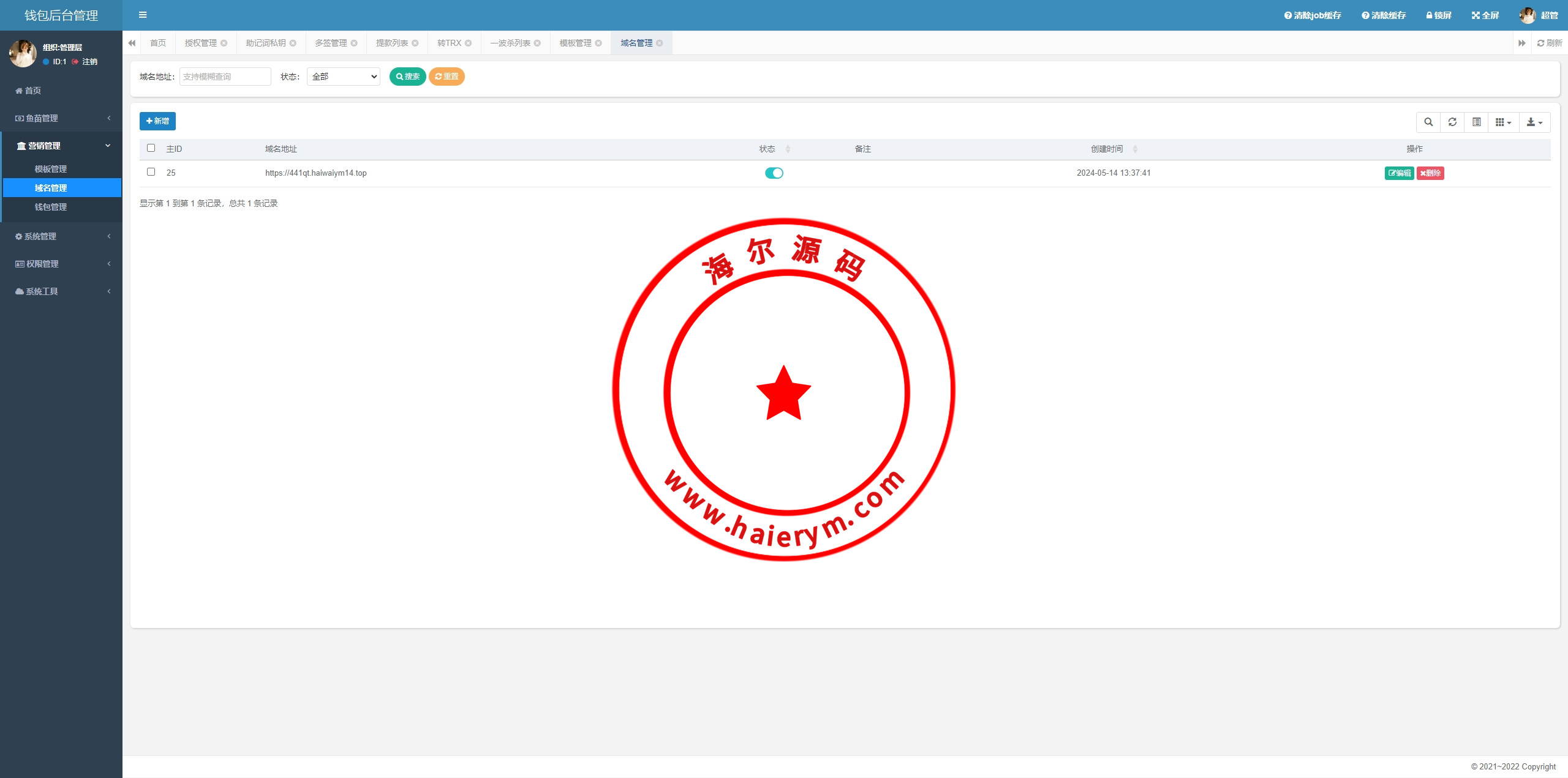The width and height of the screenshot is (1568, 778).
Task: Open the 状态 filter dropdown
Action: [344, 77]
